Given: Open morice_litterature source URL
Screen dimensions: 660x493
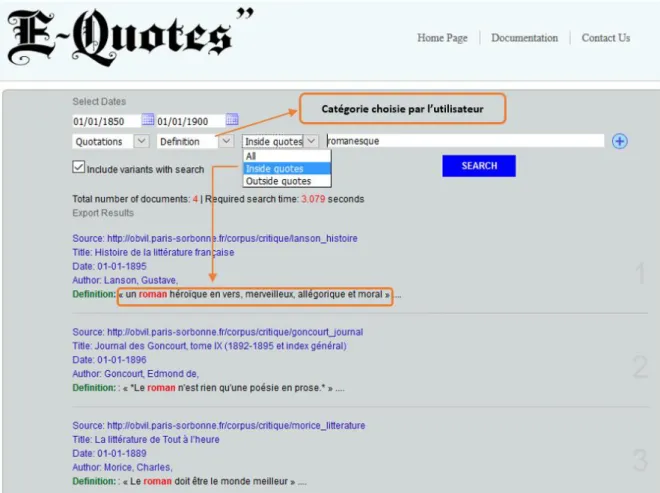Looking at the screenshot, I should [236, 425].
